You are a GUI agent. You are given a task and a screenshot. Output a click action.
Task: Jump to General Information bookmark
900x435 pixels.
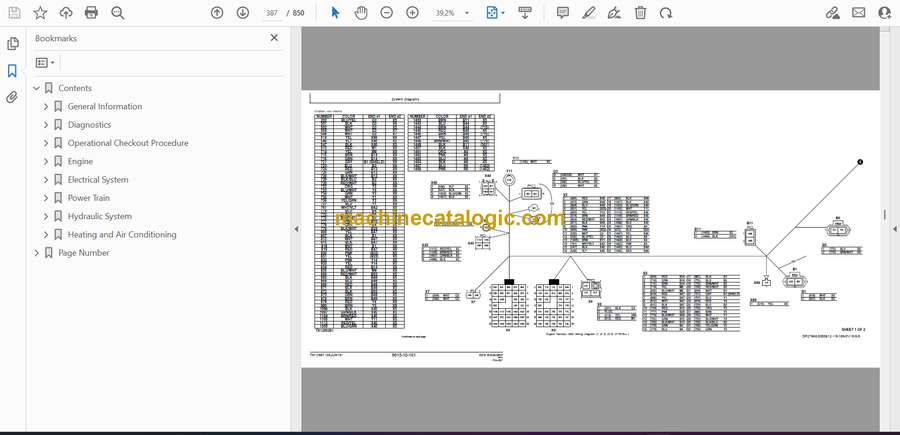[x=104, y=107]
